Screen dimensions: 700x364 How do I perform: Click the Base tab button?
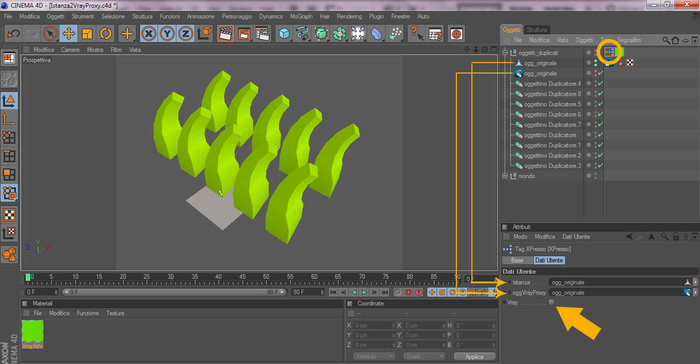(x=517, y=260)
